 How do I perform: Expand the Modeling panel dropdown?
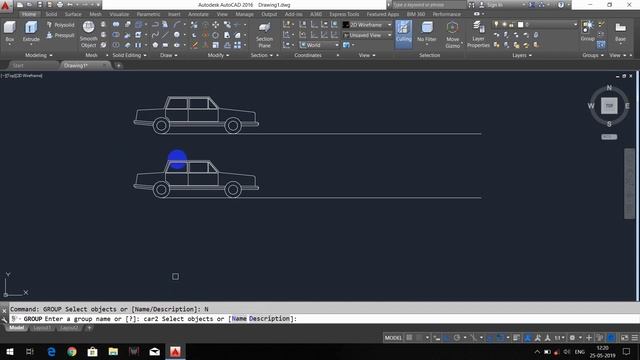tap(39, 55)
